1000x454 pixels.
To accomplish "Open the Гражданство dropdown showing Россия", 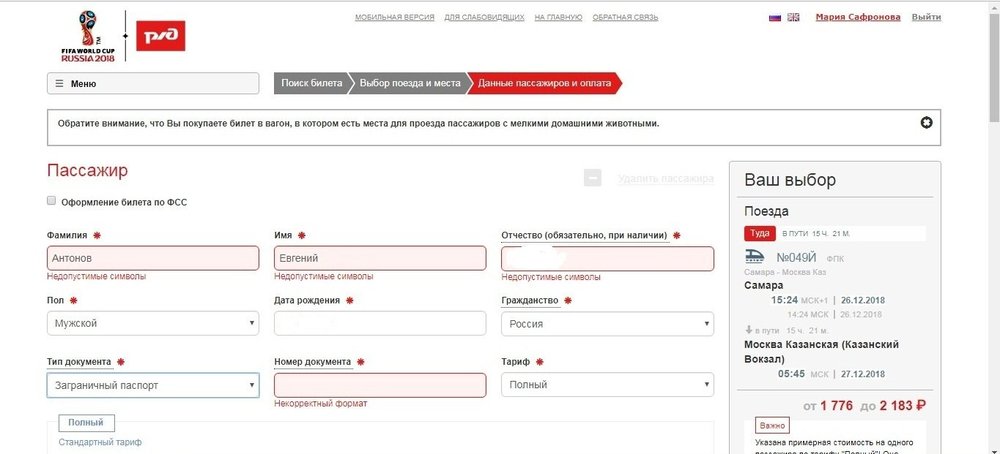I will [x=607, y=324].
